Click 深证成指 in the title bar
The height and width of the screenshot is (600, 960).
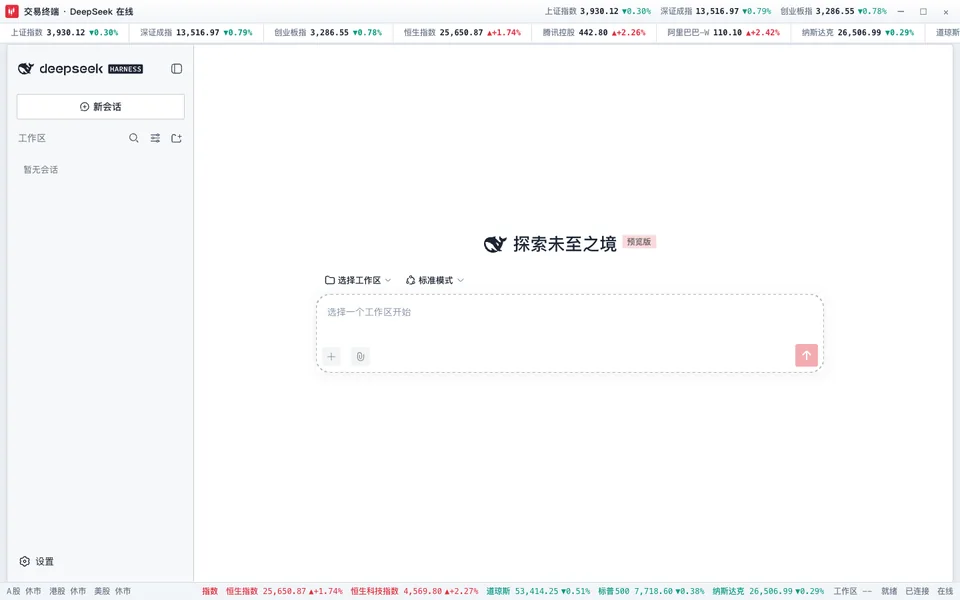point(716,11)
